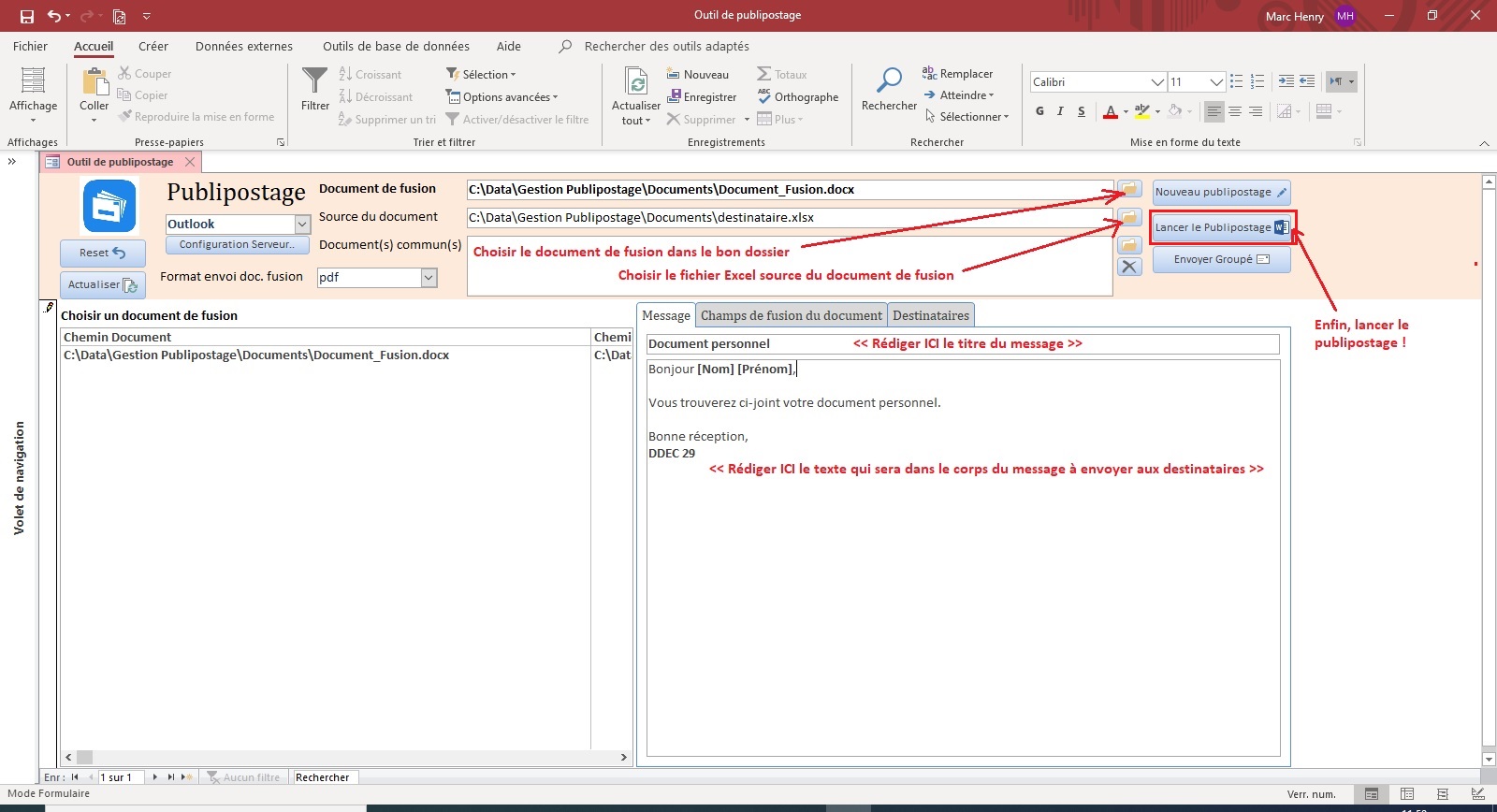Remove common document with X button

[1129, 267]
